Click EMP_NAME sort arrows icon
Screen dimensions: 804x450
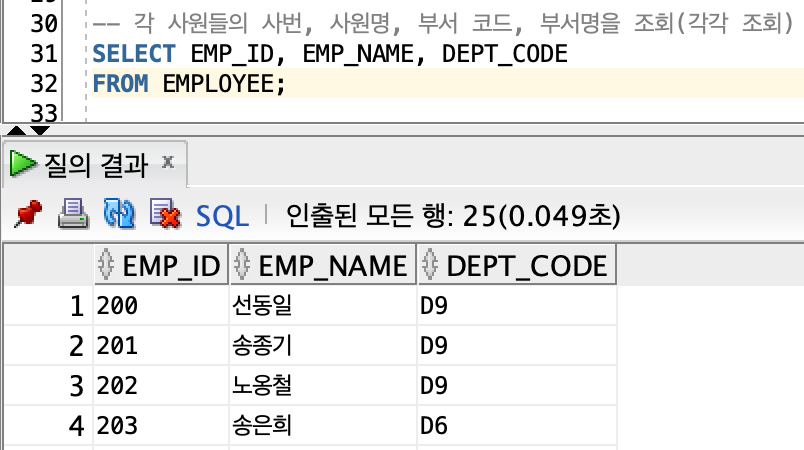(242, 264)
